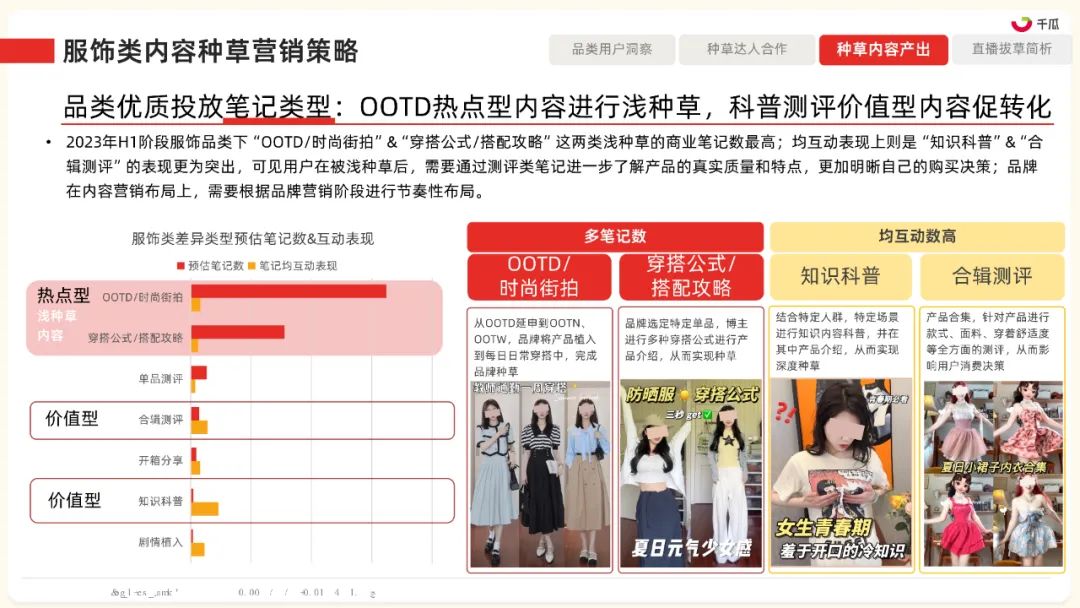1080x608 pixels.
Task: Click the 穿搭公式/搭配攻略 red label
Action: point(691,277)
